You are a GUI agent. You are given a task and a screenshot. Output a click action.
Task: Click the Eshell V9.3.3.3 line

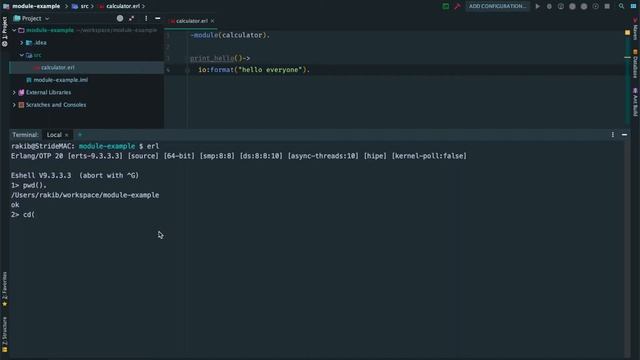(x=75, y=176)
